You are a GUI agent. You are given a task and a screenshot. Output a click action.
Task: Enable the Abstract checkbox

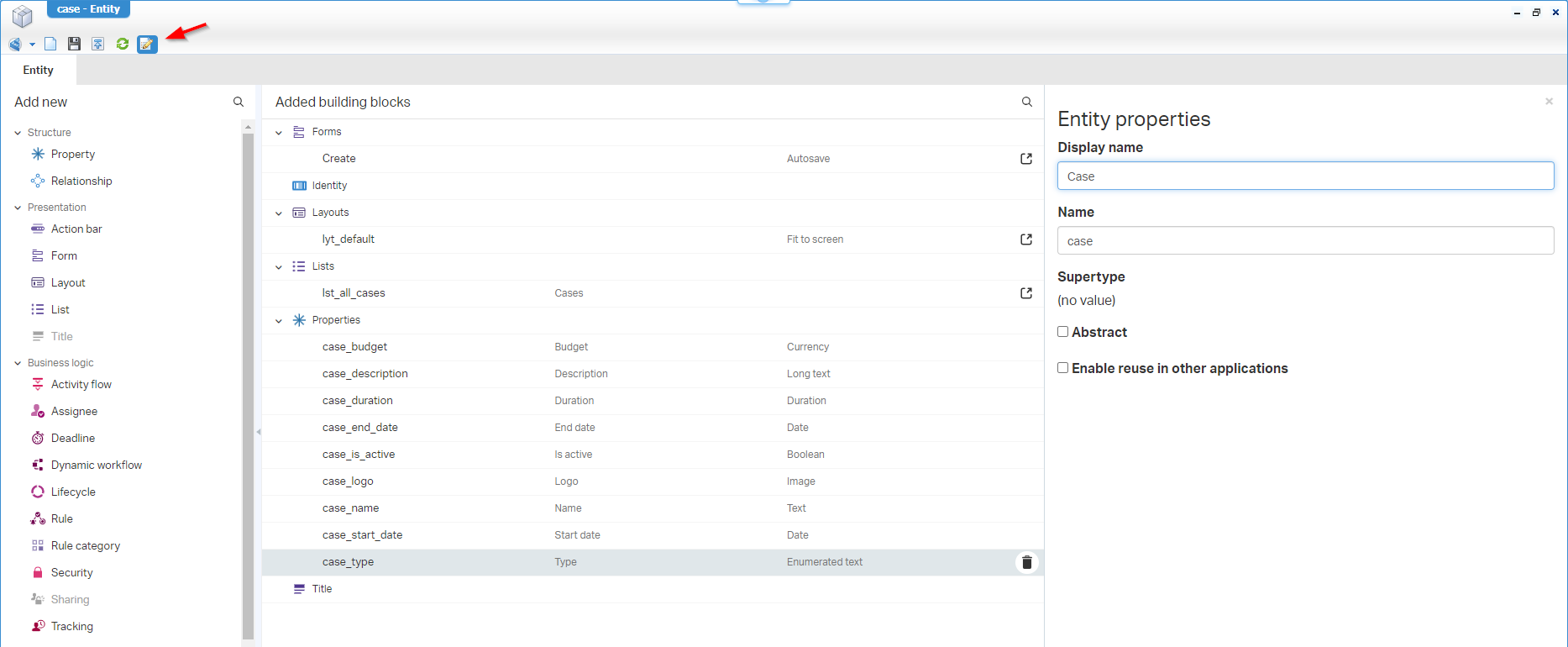[x=1063, y=332]
